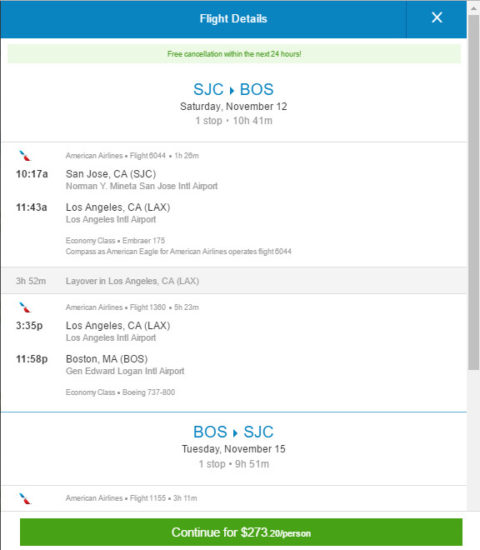Click American Airlines logo for flight 1155
Viewport: 480px width, 550px height.
point(25,498)
